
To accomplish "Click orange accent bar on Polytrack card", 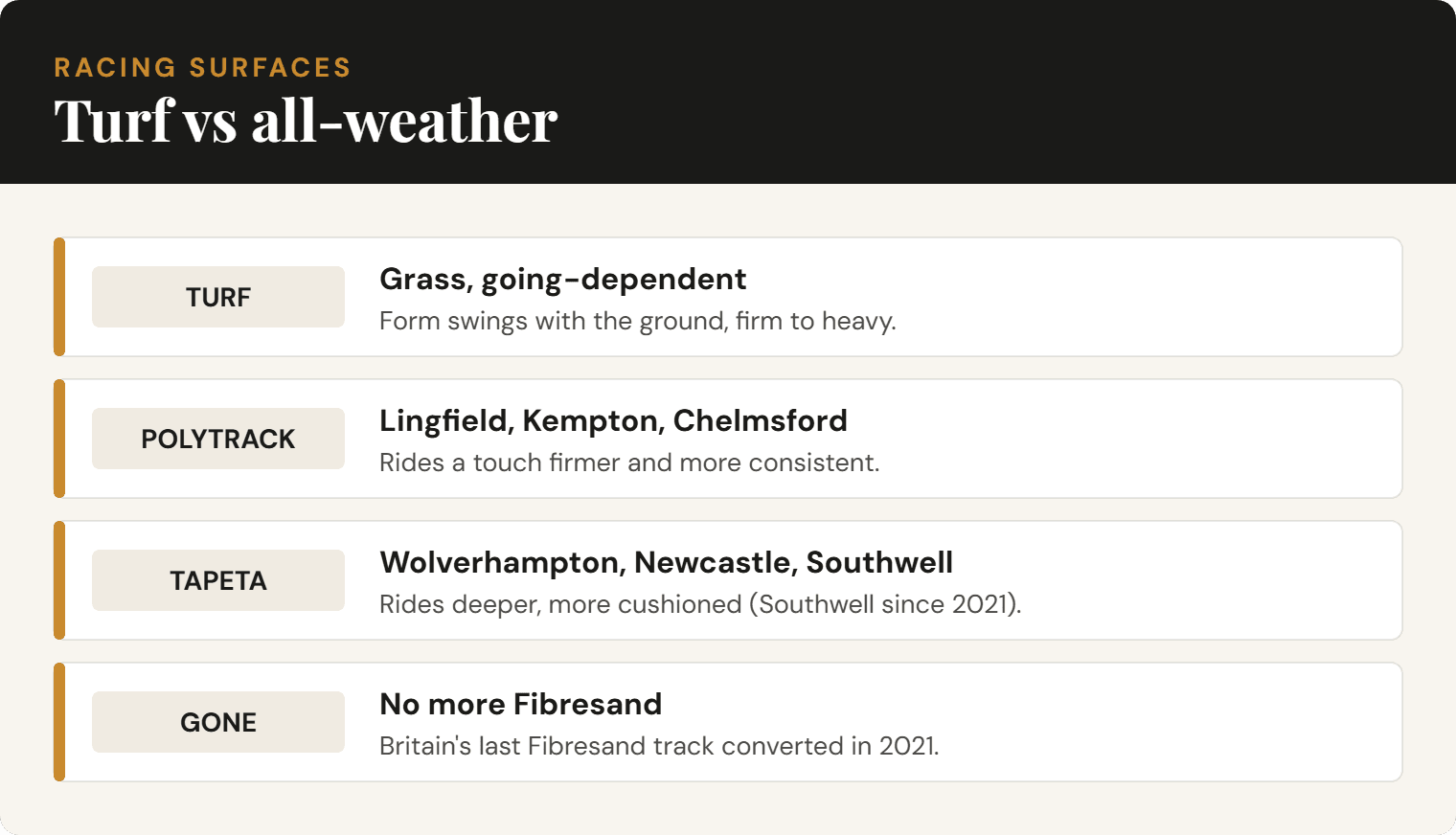I will click(x=59, y=439).
